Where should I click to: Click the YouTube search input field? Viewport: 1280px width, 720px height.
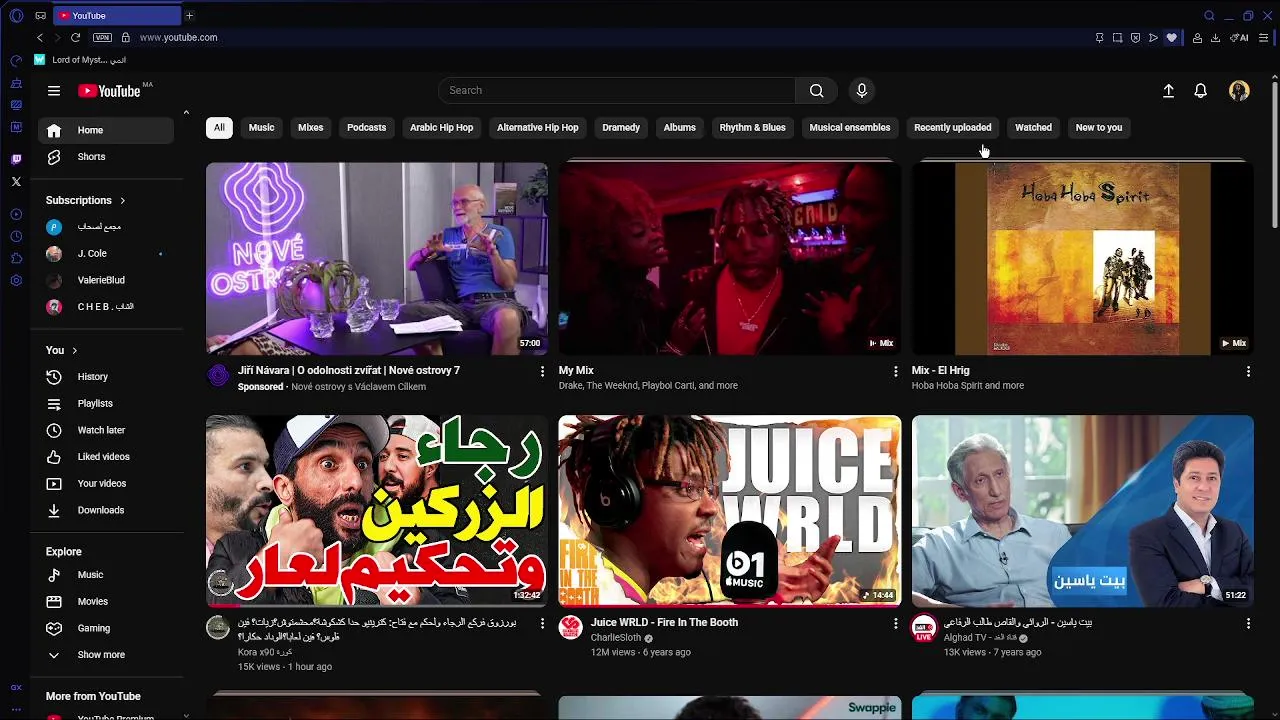(x=617, y=91)
